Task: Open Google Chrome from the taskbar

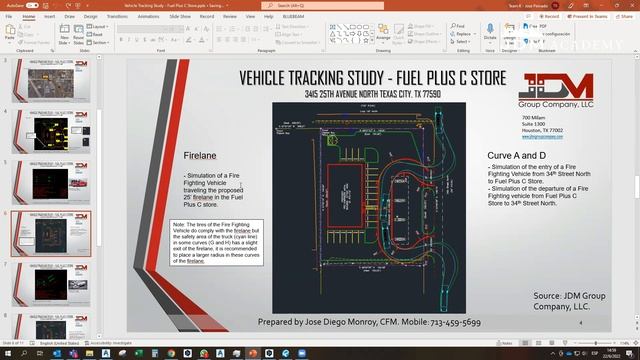Action: pyautogui.click(x=171, y=353)
